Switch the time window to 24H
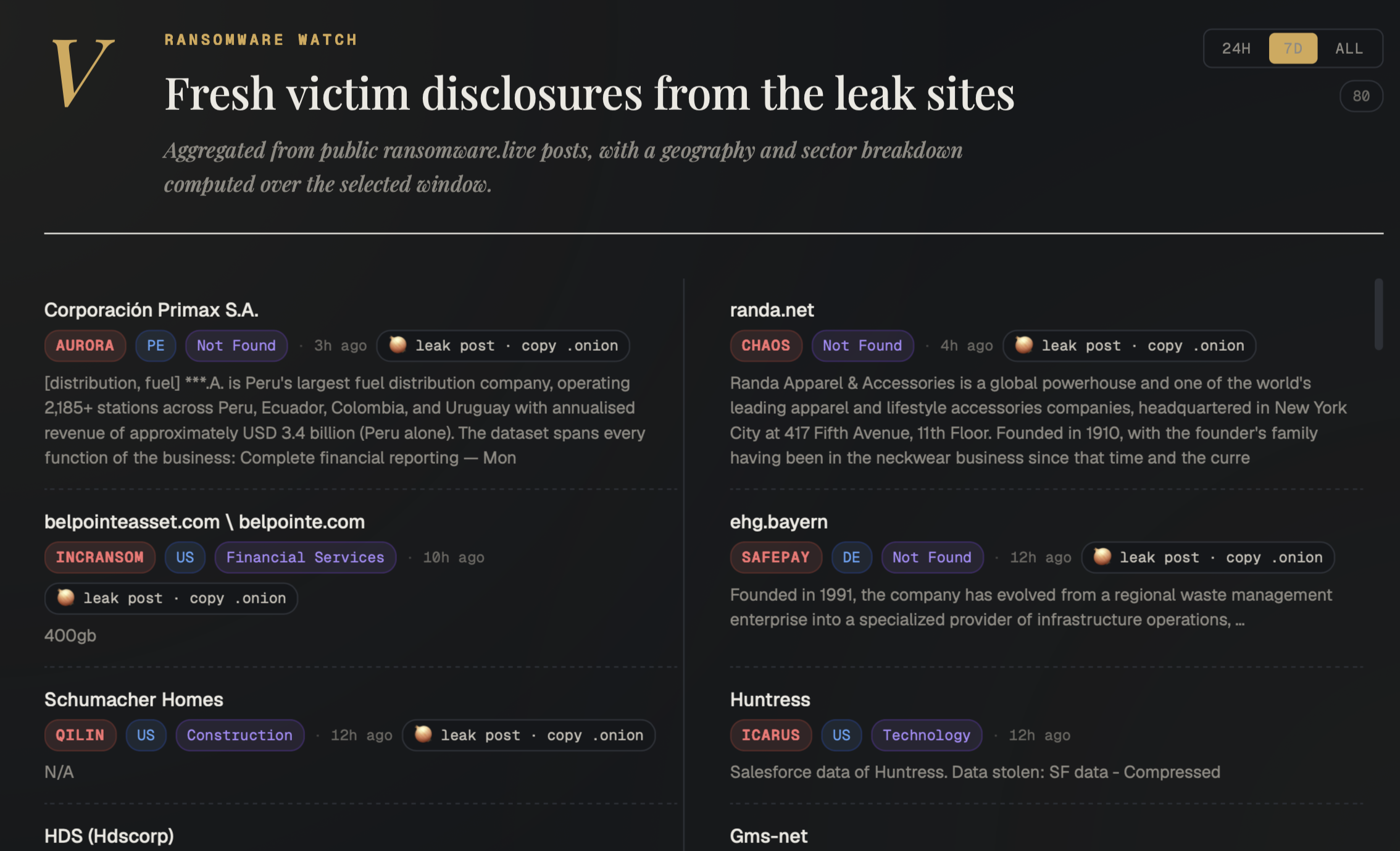The width and height of the screenshot is (1400, 851). (1236, 48)
